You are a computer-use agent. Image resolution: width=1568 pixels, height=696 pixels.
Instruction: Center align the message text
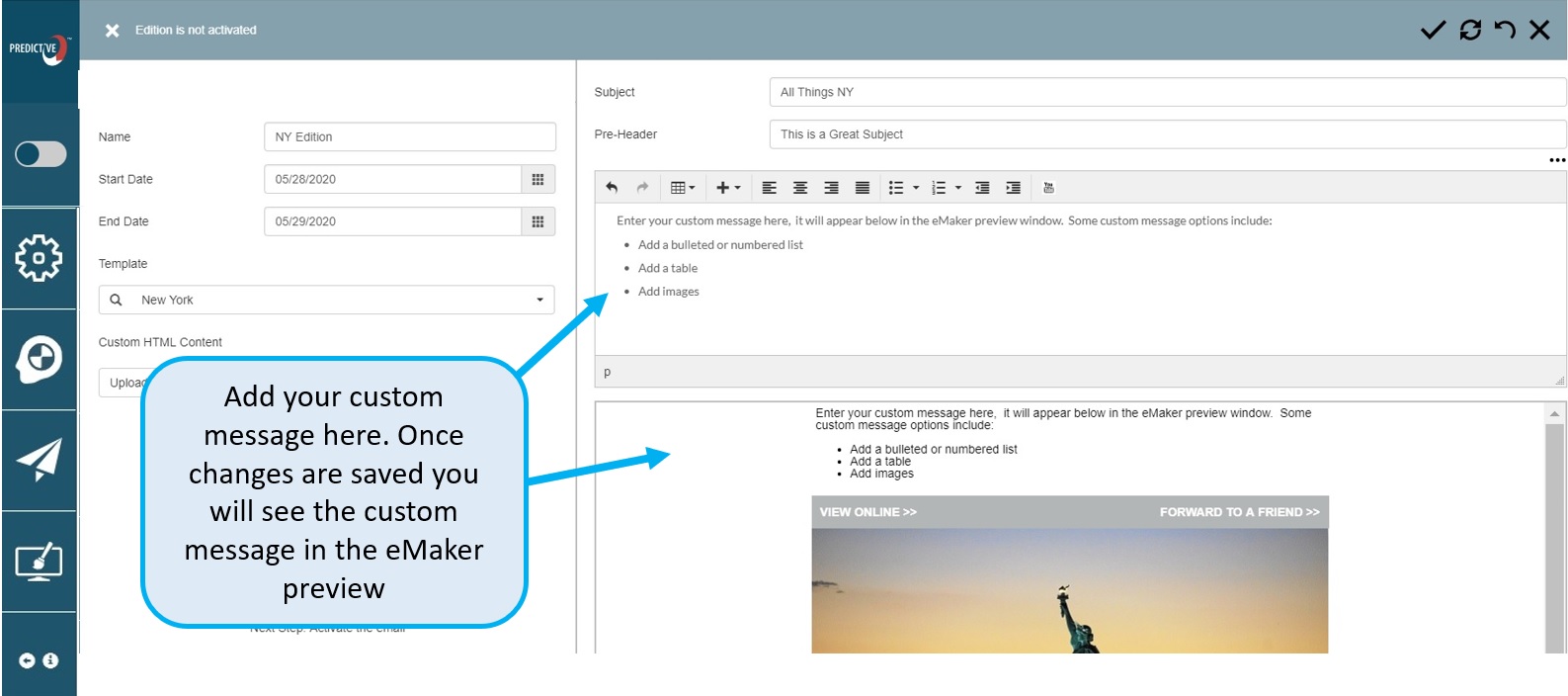(800, 188)
